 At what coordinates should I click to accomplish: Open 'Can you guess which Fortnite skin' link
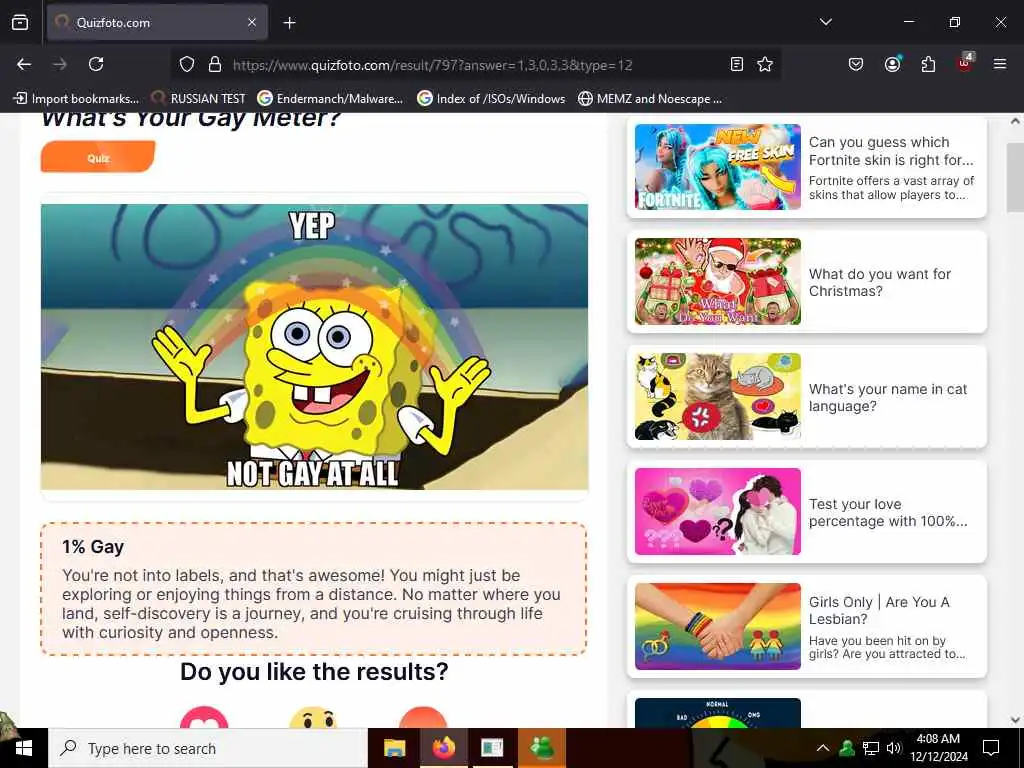click(891, 151)
